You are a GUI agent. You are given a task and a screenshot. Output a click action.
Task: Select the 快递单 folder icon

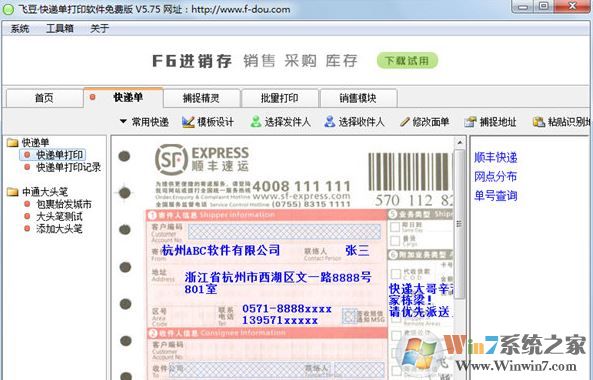13,143
